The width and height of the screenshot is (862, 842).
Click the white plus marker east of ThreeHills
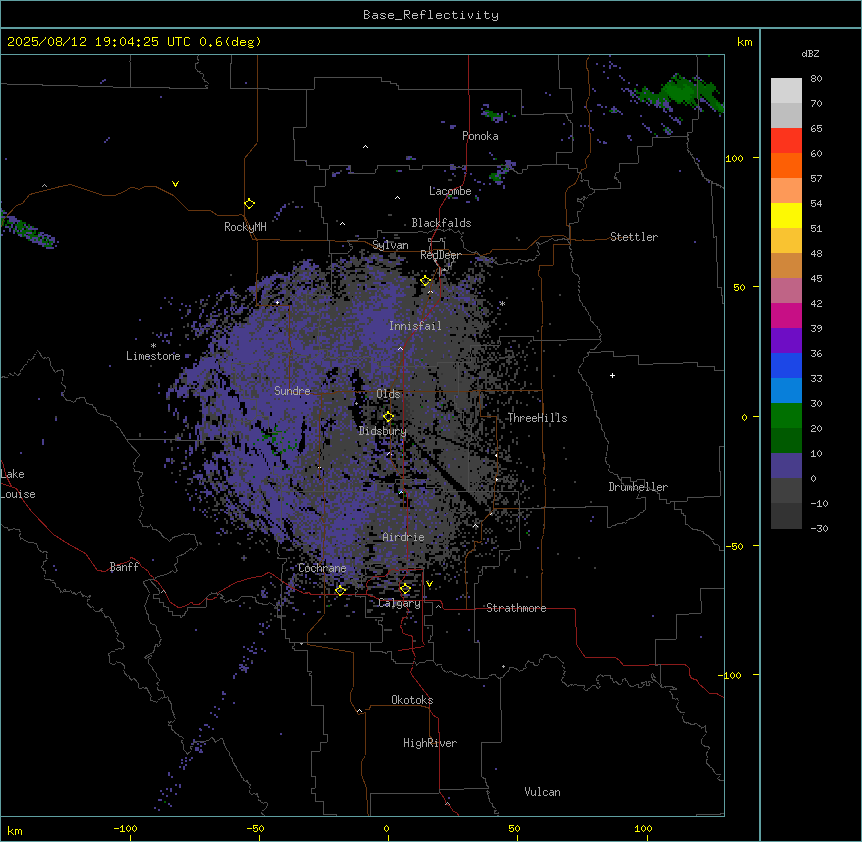(612, 375)
